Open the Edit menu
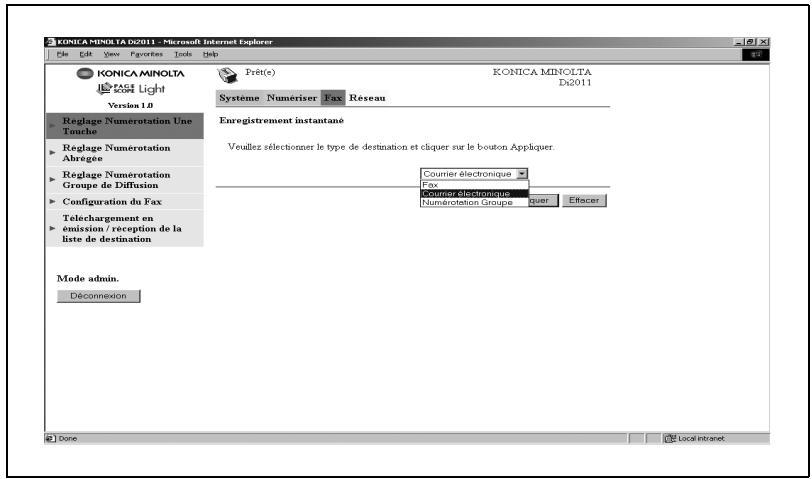 click(x=85, y=54)
